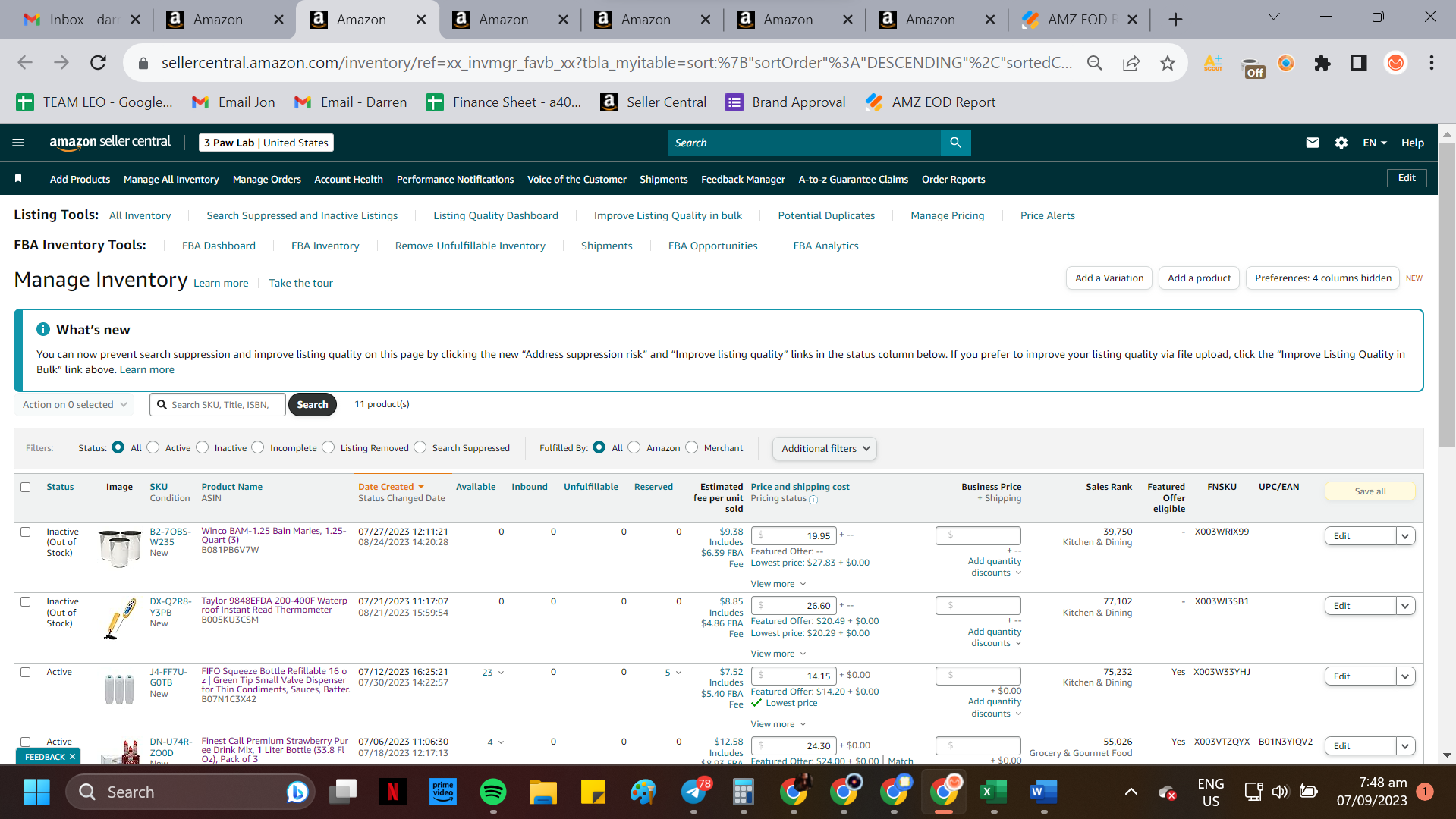Open Prime Video from the taskbar
The height and width of the screenshot is (819, 1456).
coord(443,792)
